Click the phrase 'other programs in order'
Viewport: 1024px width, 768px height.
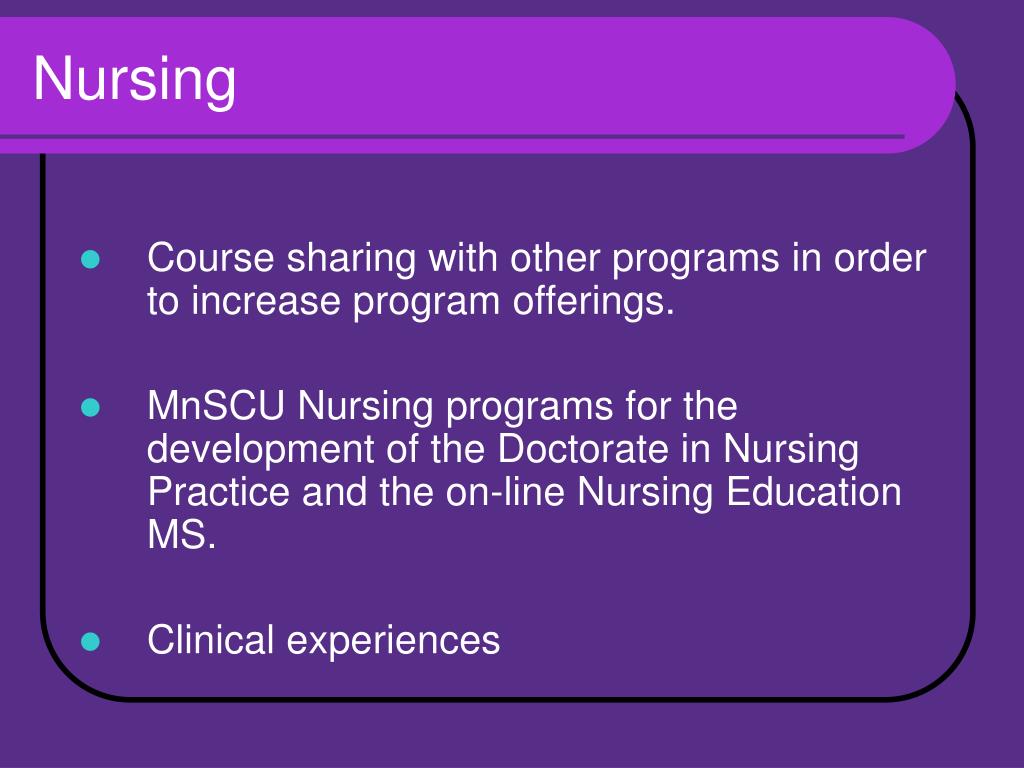[718, 259]
